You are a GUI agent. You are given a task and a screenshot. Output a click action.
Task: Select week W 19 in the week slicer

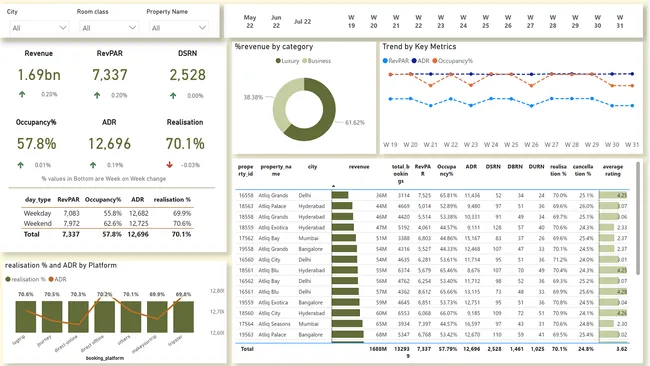click(x=351, y=22)
